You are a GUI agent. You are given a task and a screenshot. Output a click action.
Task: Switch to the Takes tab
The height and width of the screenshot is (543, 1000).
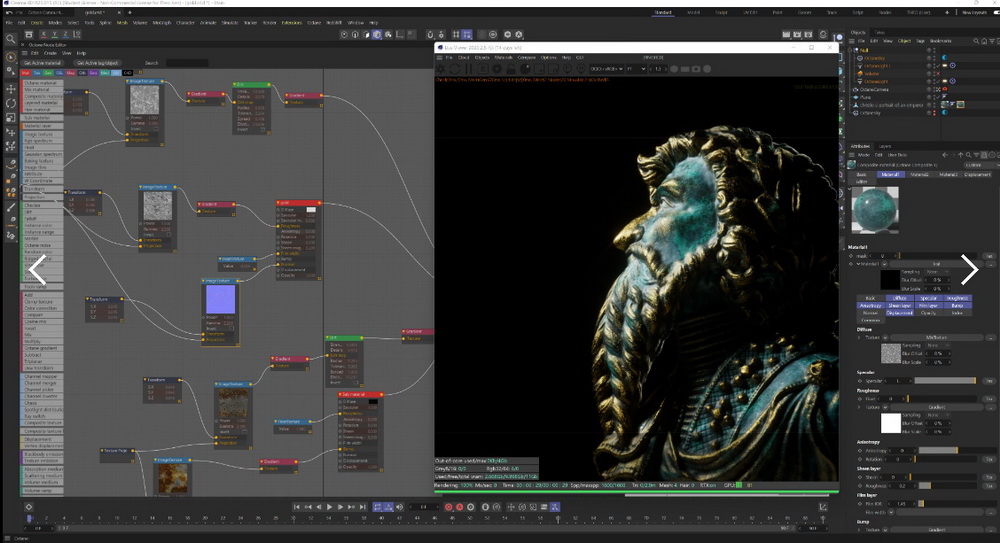pos(879,32)
